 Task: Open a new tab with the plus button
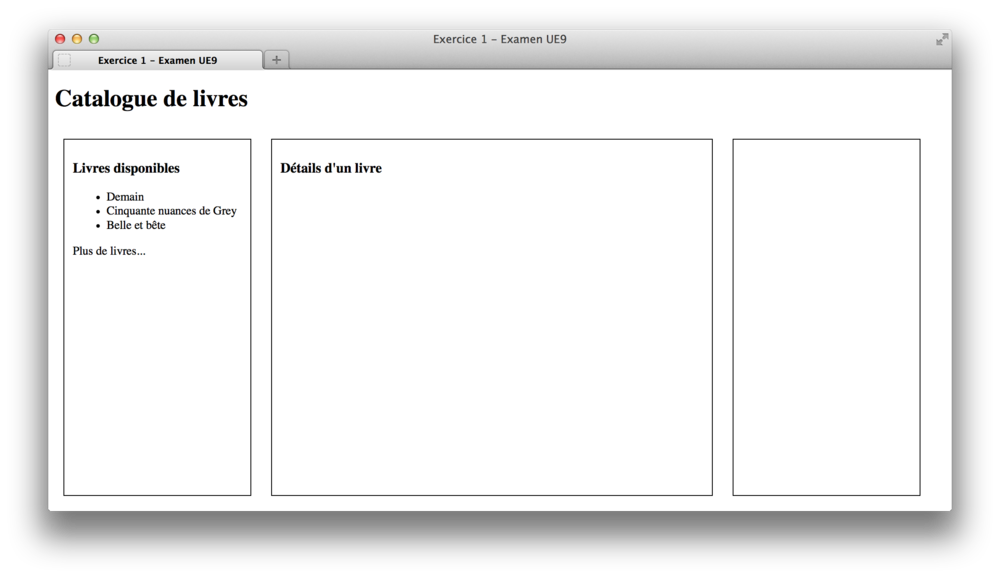click(276, 59)
